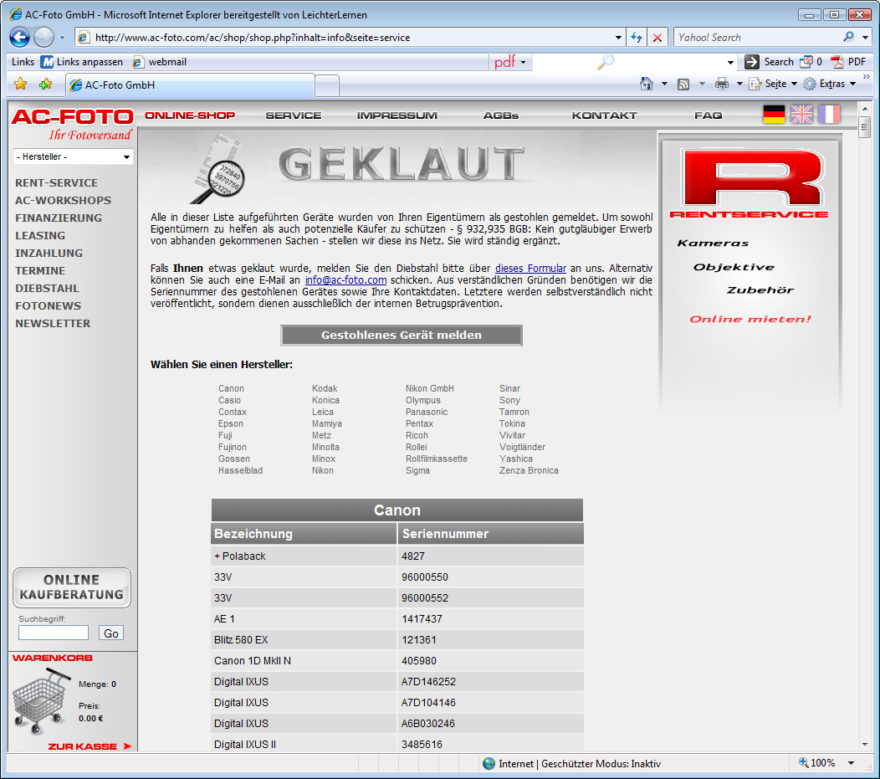Click the red Rentservice R banner
Screen dimensions: 880x779
(750, 184)
